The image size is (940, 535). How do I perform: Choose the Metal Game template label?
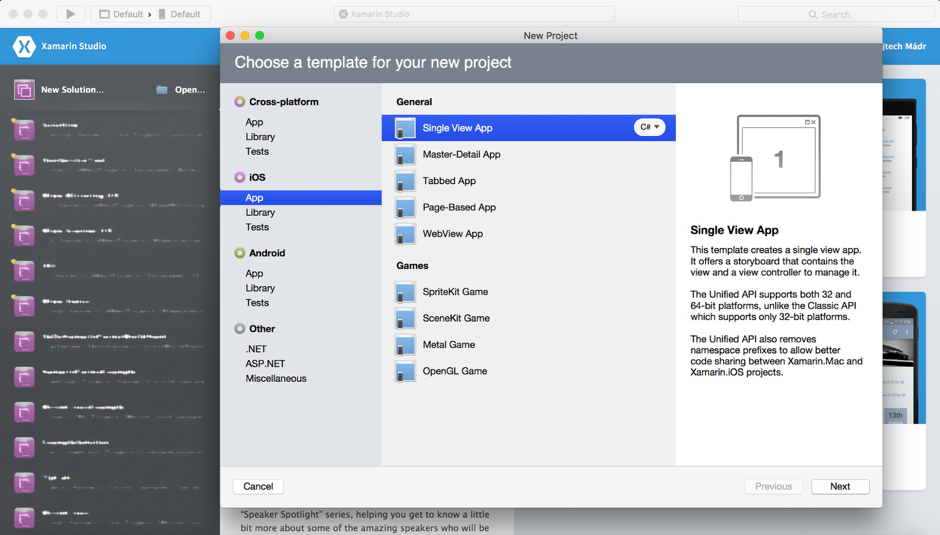click(x=448, y=344)
